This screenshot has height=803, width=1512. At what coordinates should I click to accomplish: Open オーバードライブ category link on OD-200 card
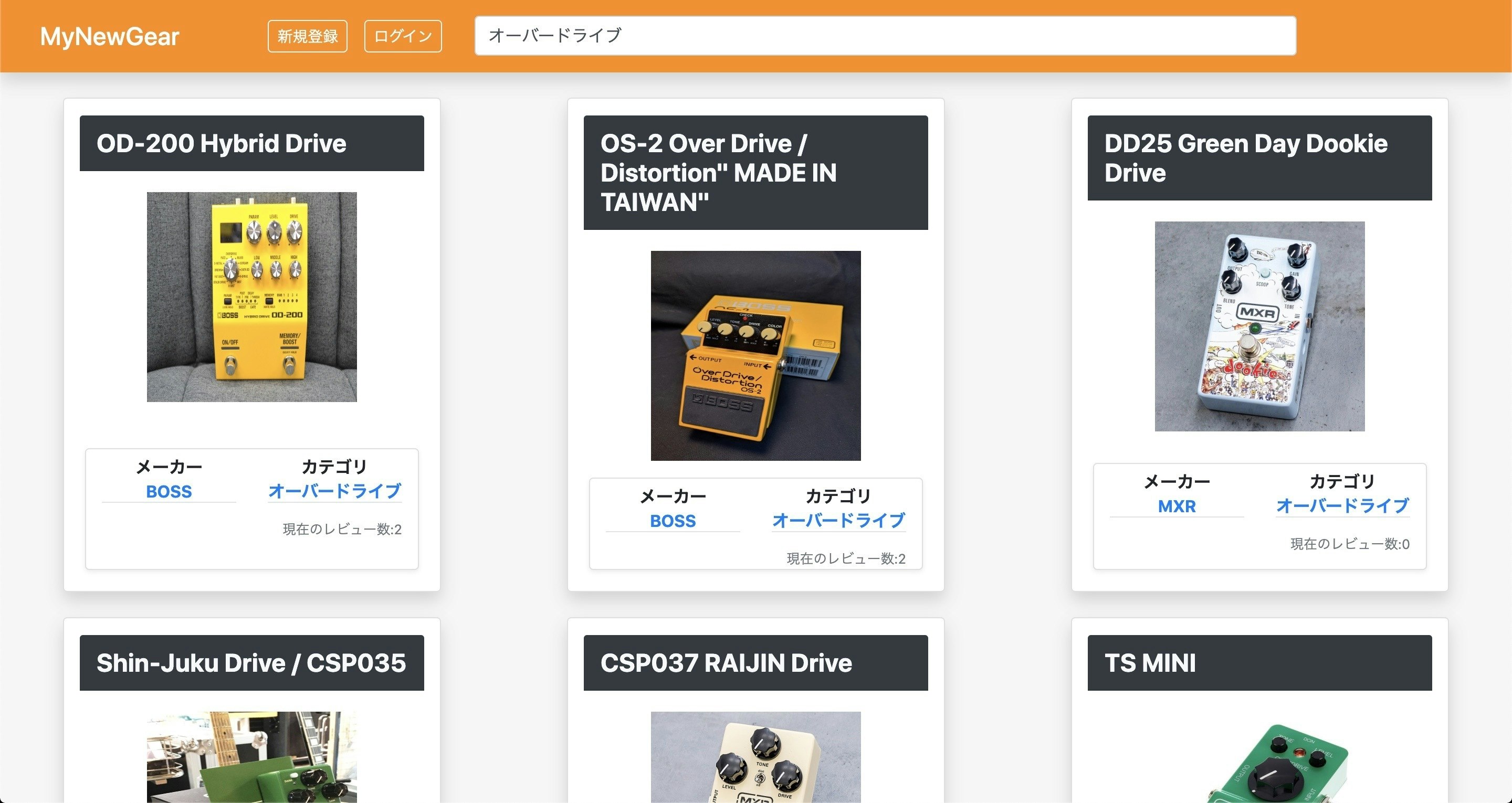click(334, 491)
